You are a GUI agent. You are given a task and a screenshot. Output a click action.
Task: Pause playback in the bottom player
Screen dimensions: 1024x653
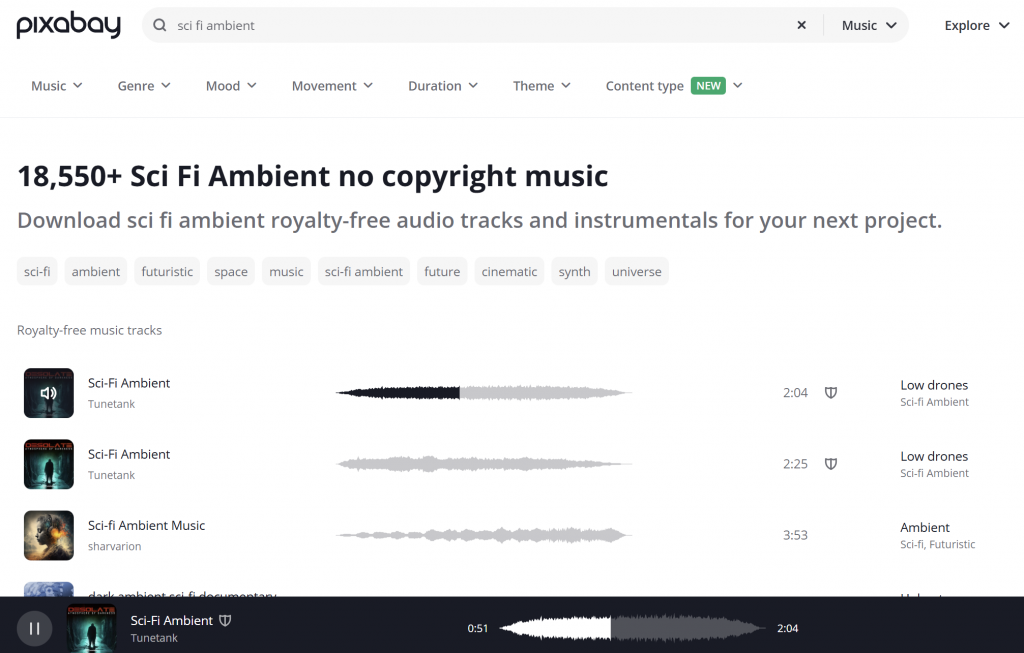point(34,628)
